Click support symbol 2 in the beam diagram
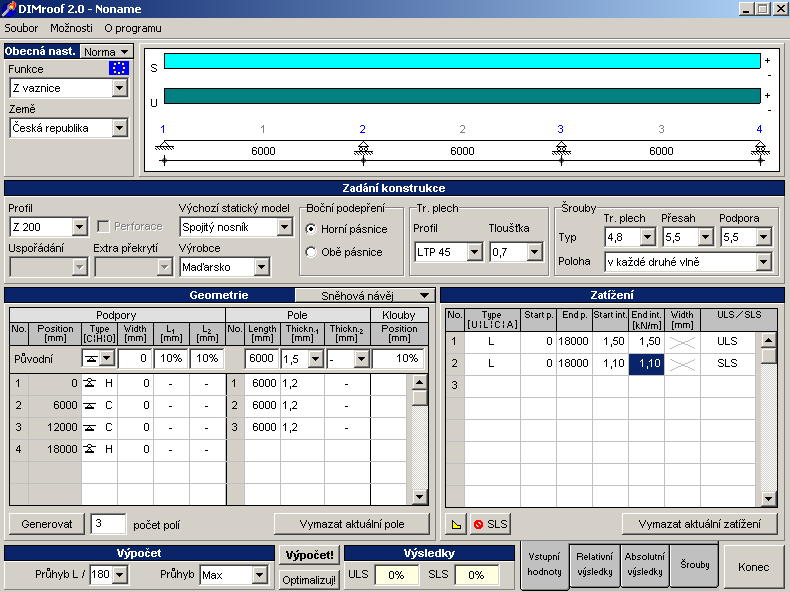Screen dimensions: 790x592 coord(363,148)
